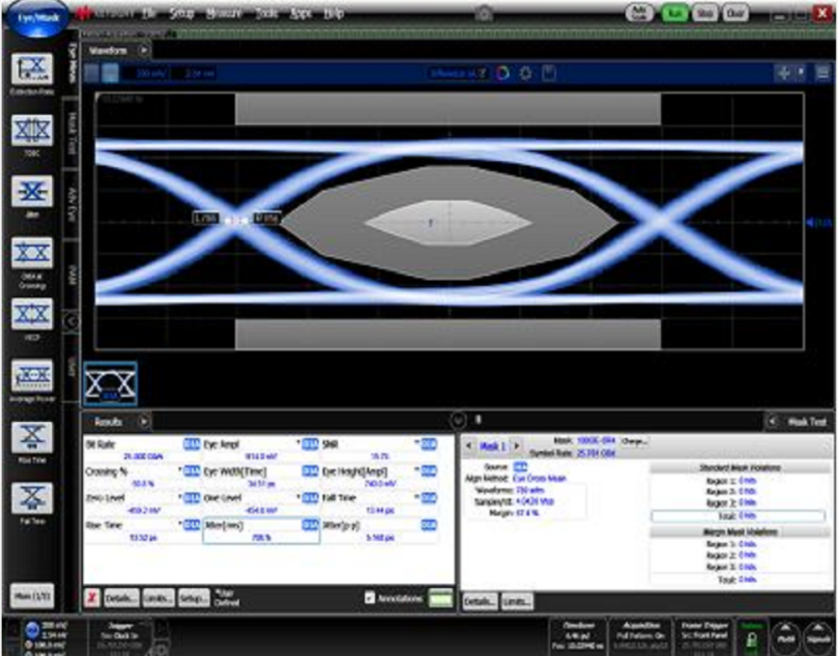Collapse the Mask Test panel arrow

pos(771,422)
